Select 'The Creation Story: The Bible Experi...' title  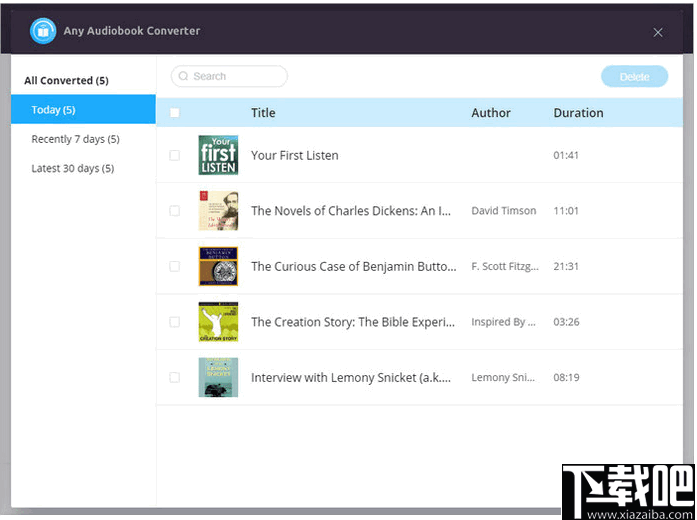point(353,322)
